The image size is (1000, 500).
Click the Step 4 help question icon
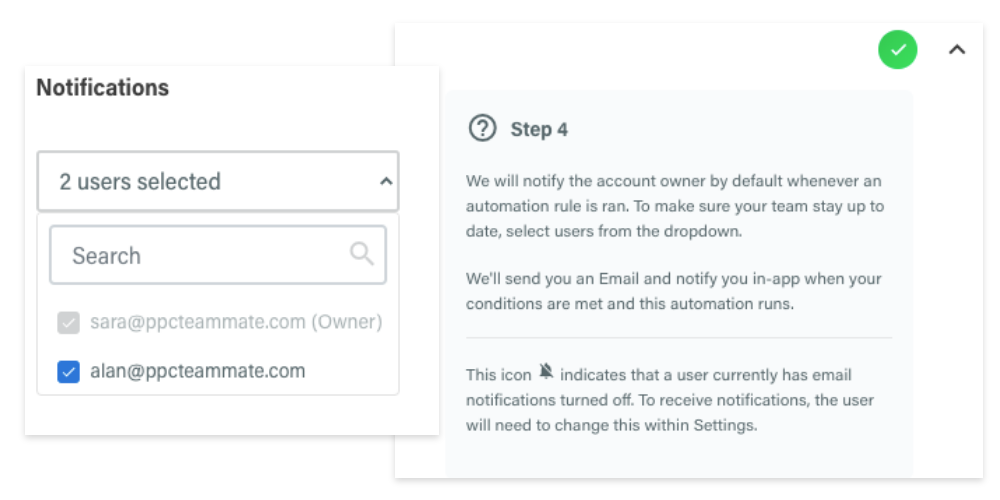click(482, 128)
